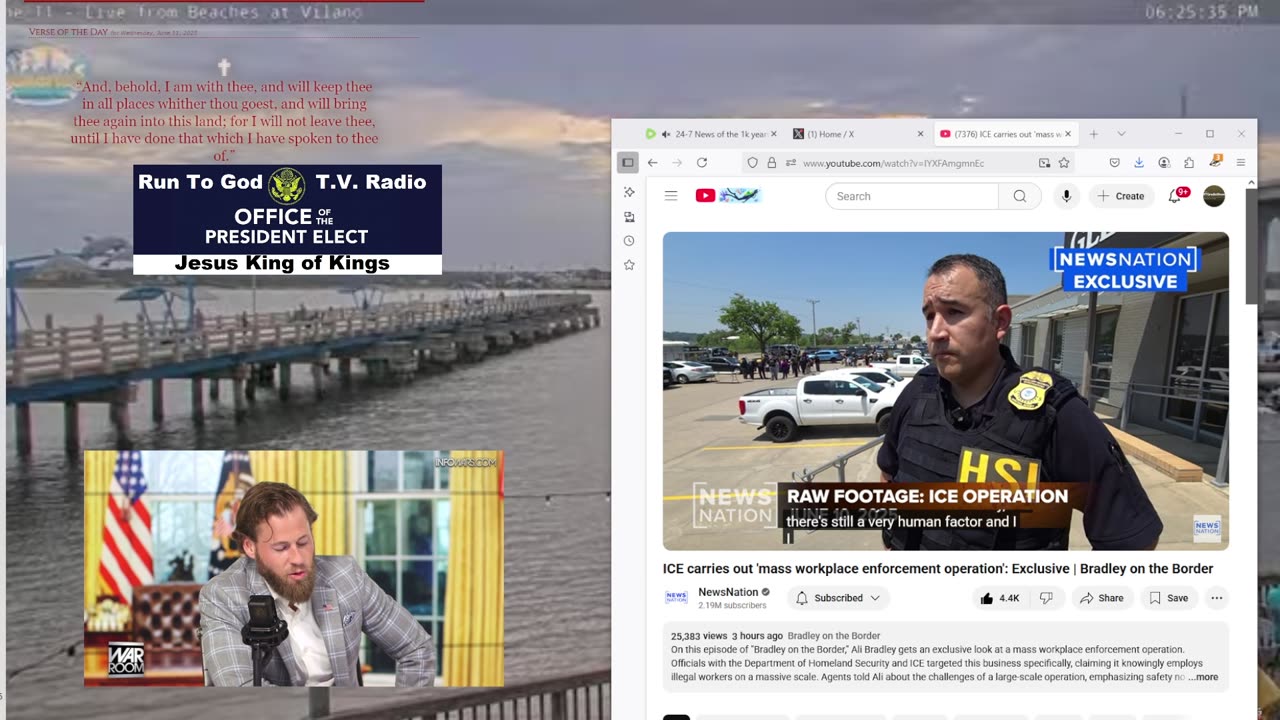The image size is (1280, 720).
Task: Close the 24-7 News tab
Action: coord(774,134)
